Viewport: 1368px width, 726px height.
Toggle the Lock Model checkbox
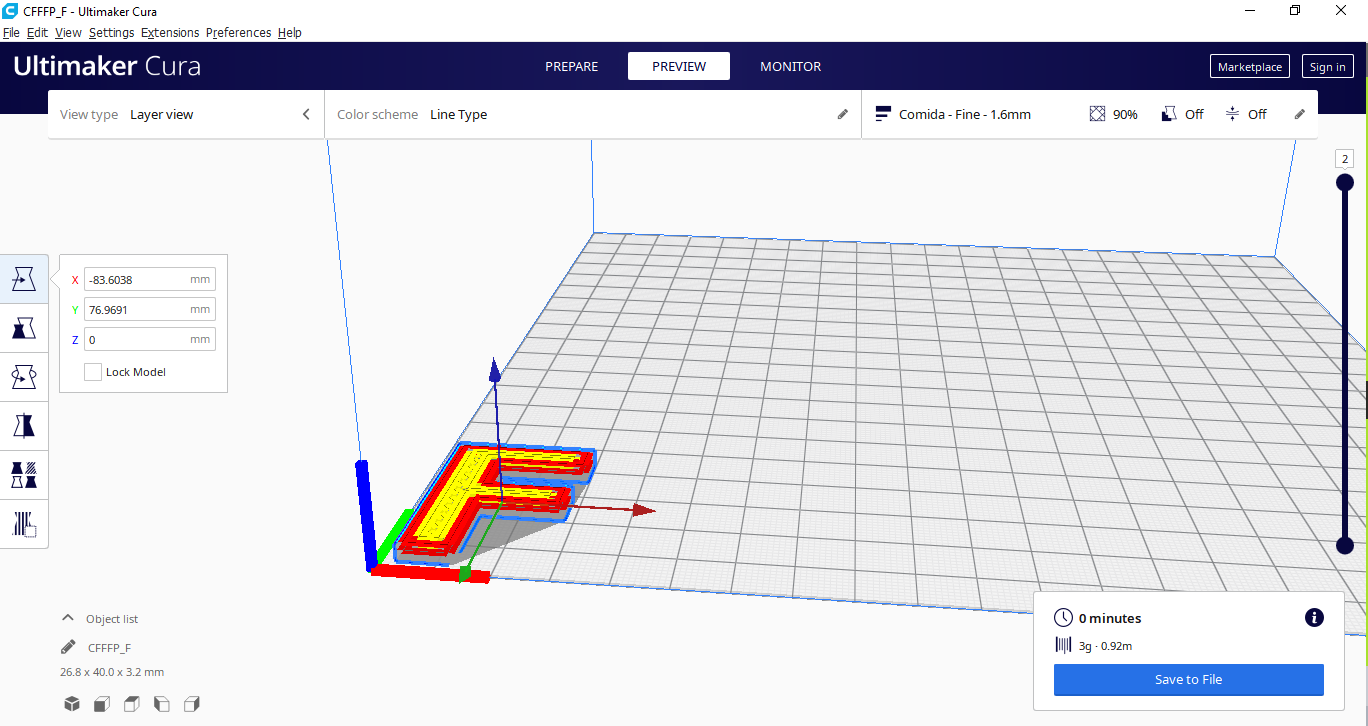click(93, 372)
